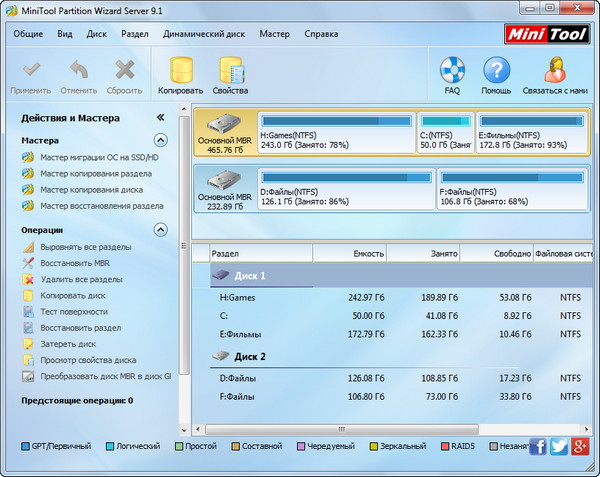Open the Facebook social icon
The width and height of the screenshot is (600, 477).
click(x=538, y=446)
